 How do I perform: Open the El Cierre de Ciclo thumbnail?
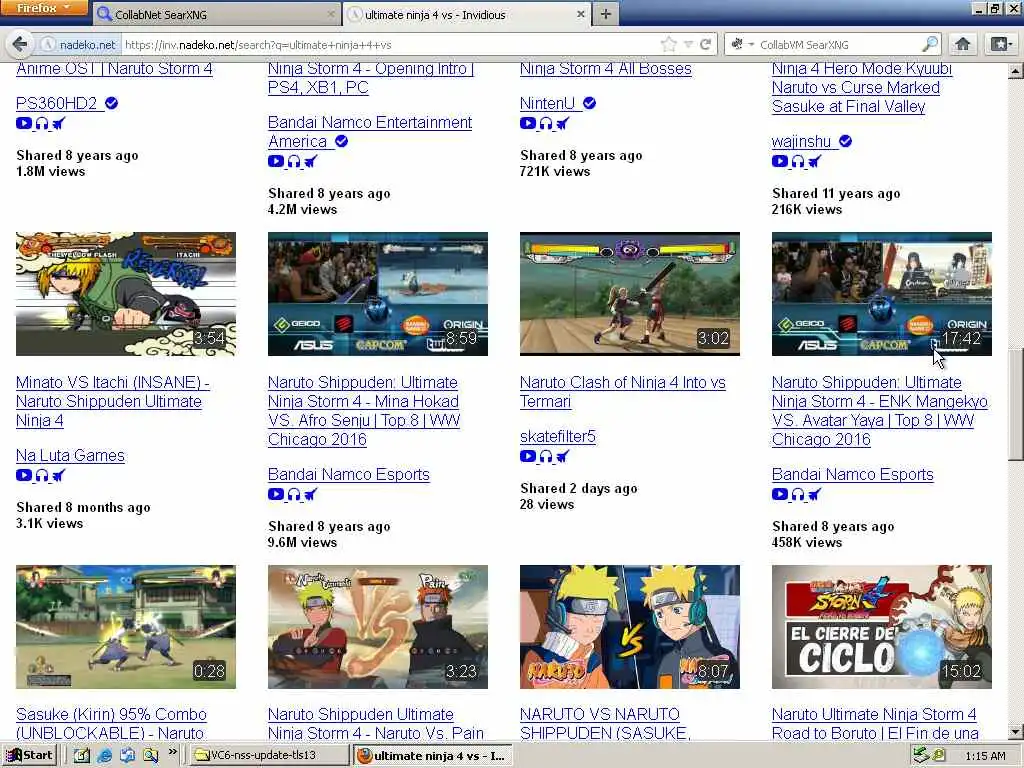tap(882, 627)
